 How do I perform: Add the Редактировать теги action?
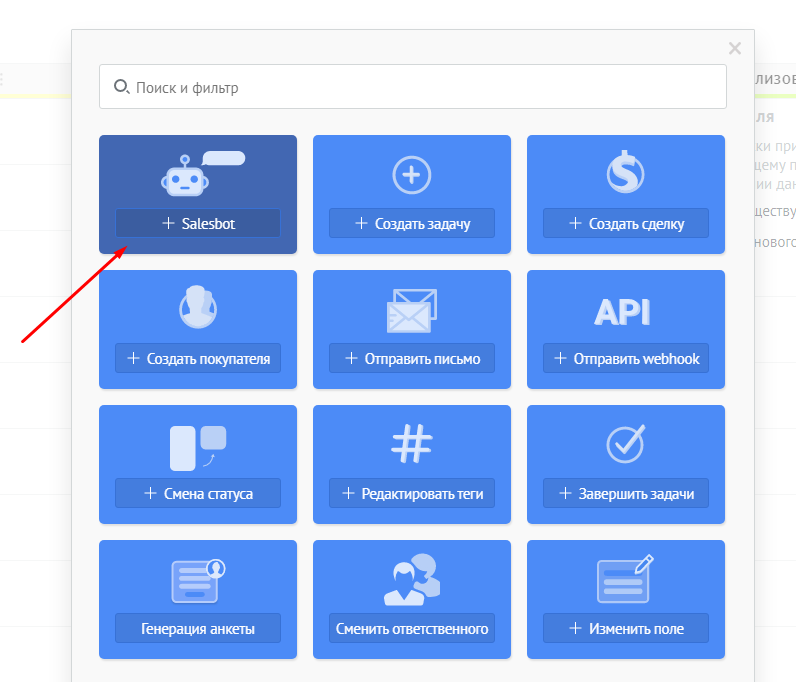click(412, 493)
